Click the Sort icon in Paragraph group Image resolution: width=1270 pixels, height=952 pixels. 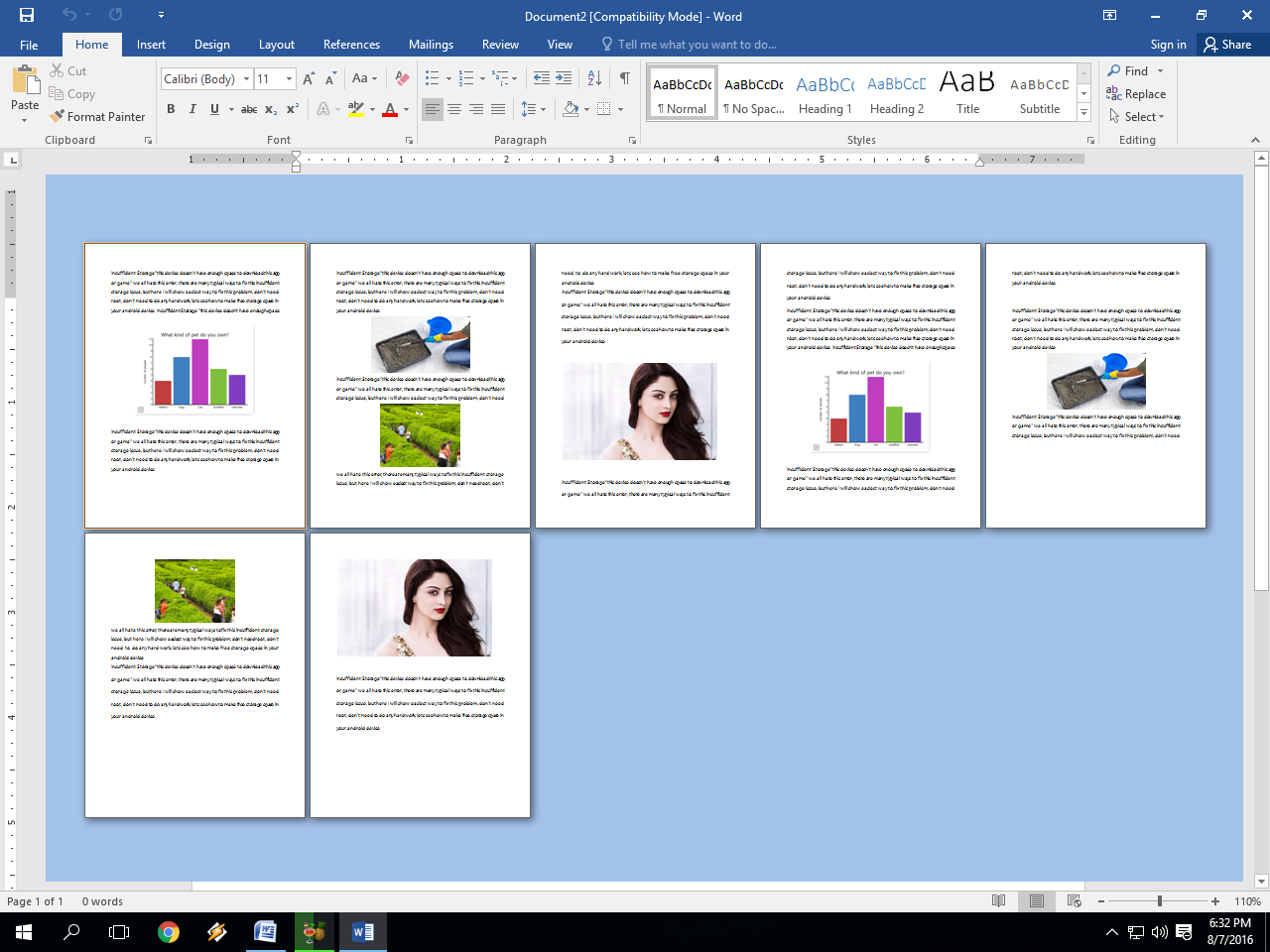(x=593, y=75)
